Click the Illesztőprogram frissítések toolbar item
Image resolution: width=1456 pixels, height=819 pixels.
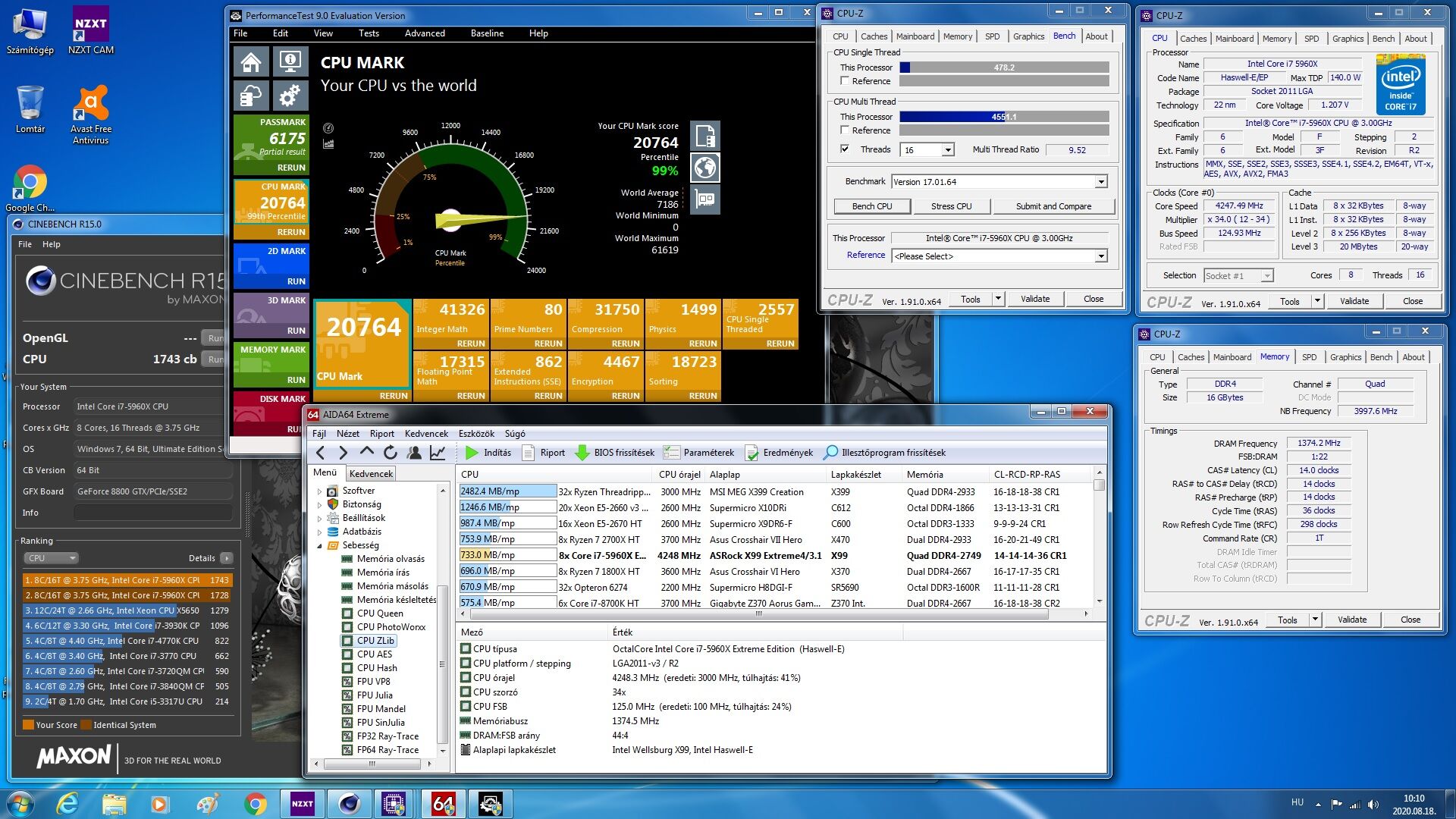point(884,453)
